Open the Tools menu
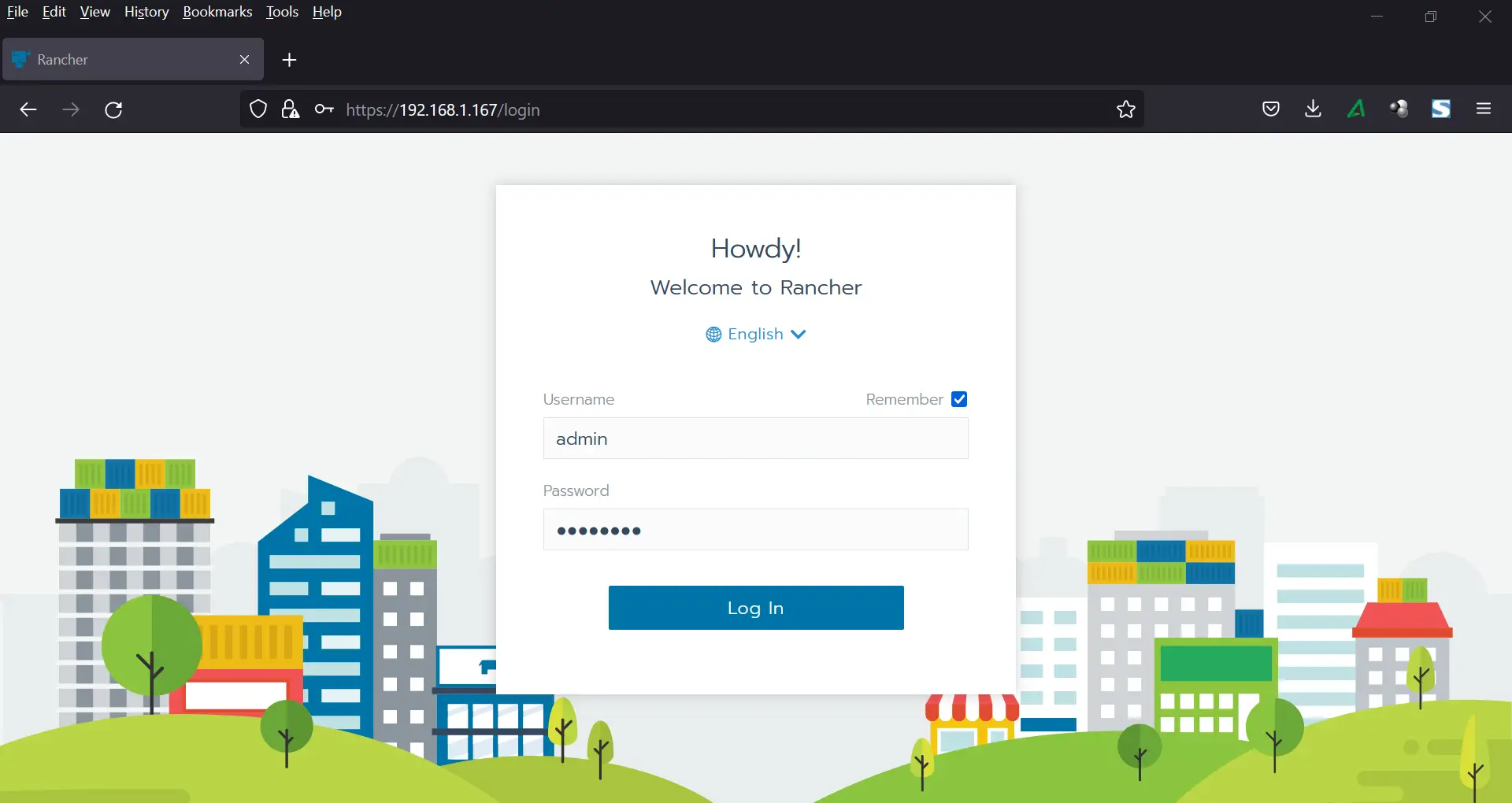 click(282, 12)
